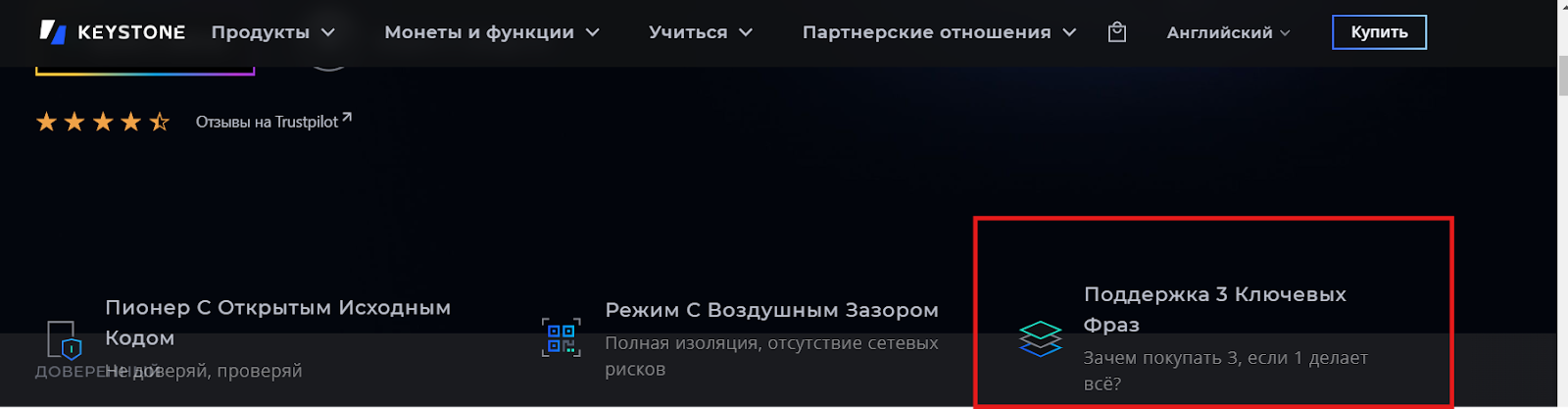1568x409 pixels.
Task: Click the Режим С Воздушным Зазором heading
Action: click(771, 310)
